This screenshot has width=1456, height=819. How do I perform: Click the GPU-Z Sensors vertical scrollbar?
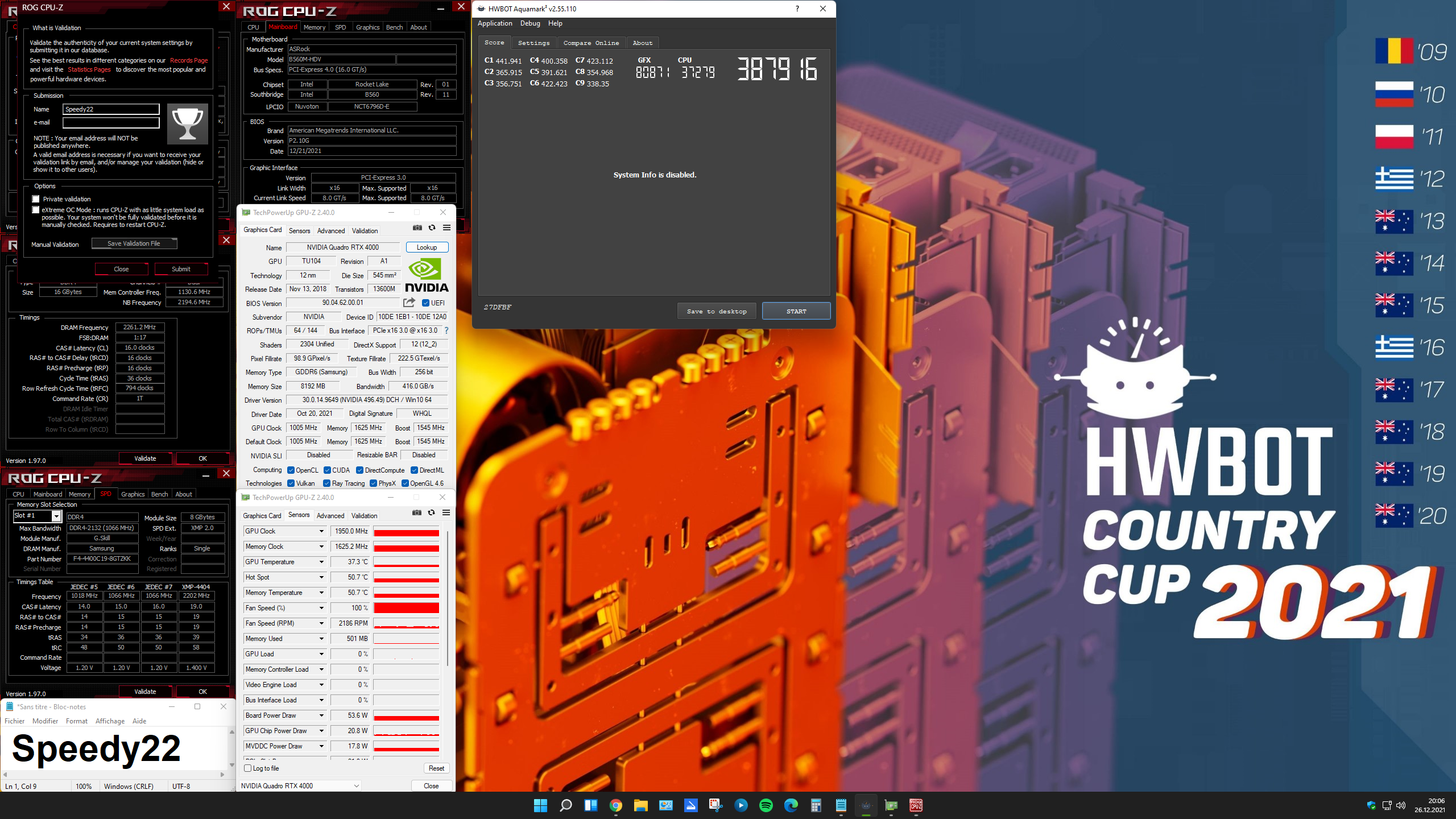[448, 597]
